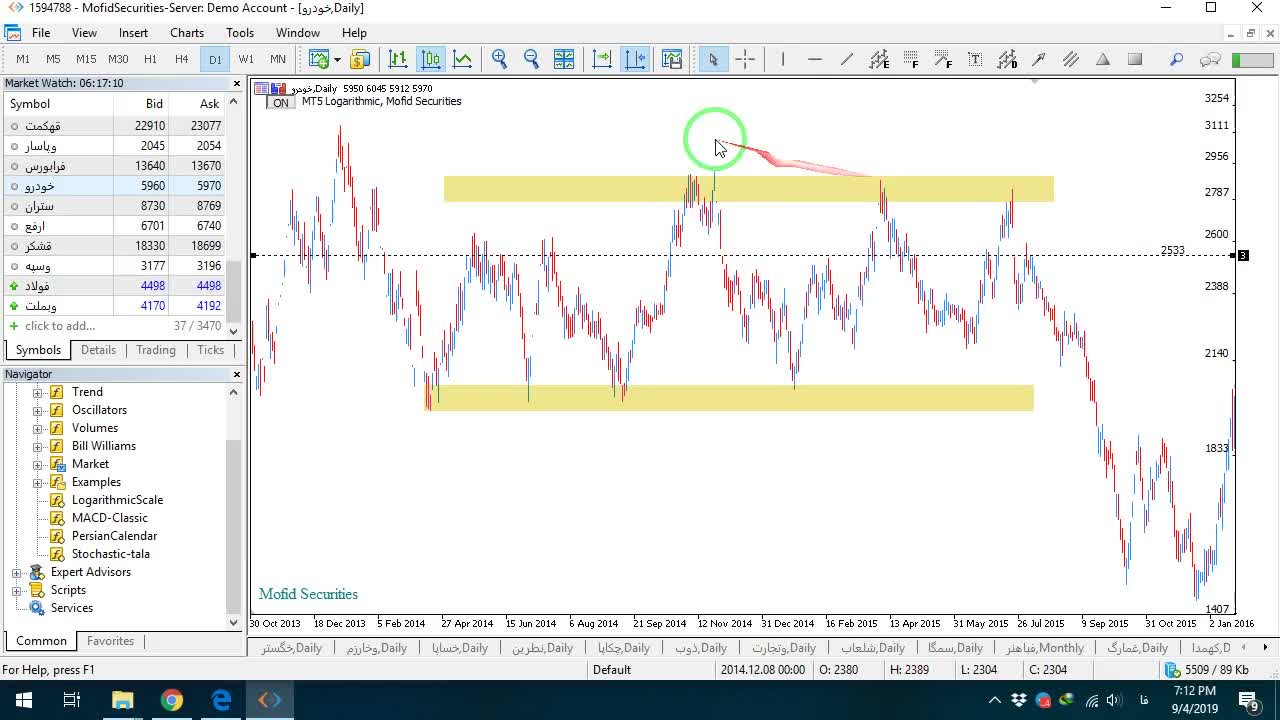Click the zoom out magnifier icon
1280x720 pixels.
(531, 59)
